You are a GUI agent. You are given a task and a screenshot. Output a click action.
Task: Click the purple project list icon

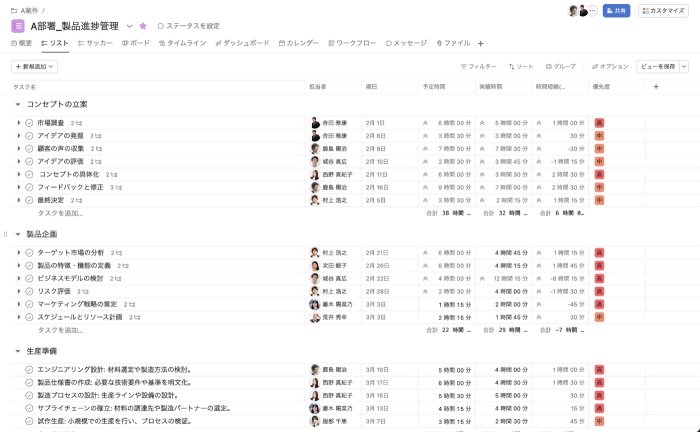click(18, 25)
